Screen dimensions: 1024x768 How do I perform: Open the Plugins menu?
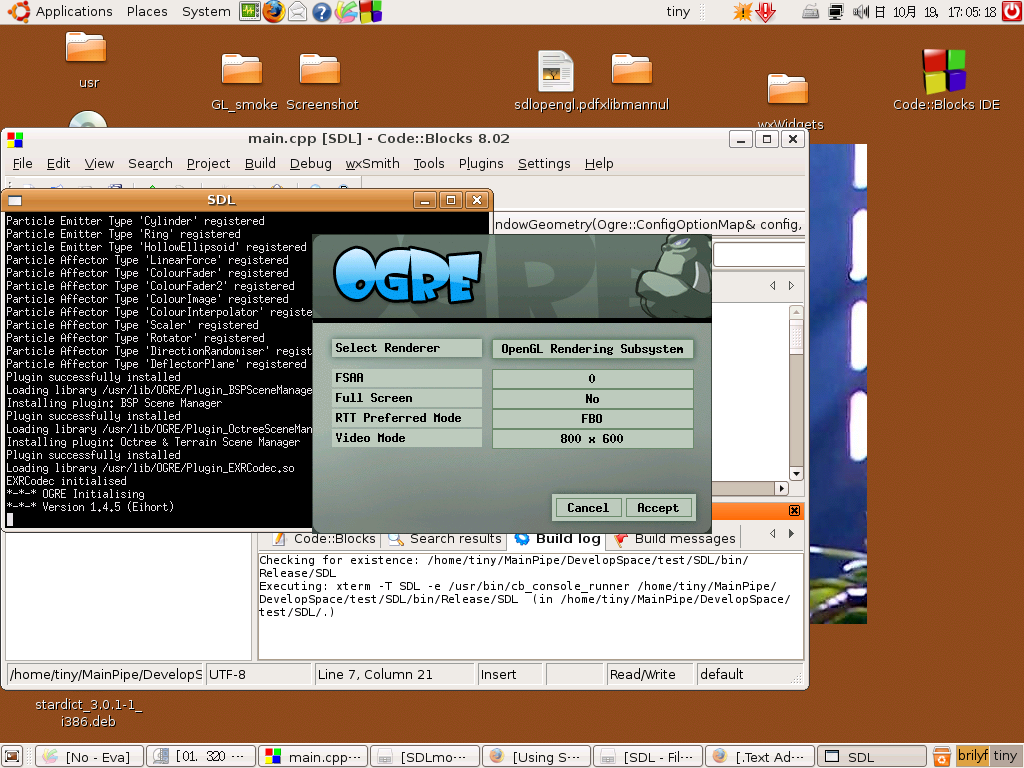(x=481, y=164)
